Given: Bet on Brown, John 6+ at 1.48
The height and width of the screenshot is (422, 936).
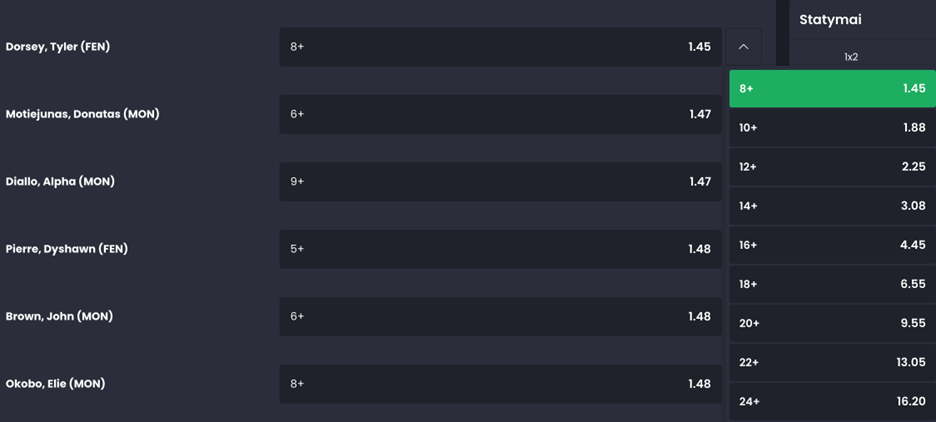Looking at the screenshot, I should point(500,316).
